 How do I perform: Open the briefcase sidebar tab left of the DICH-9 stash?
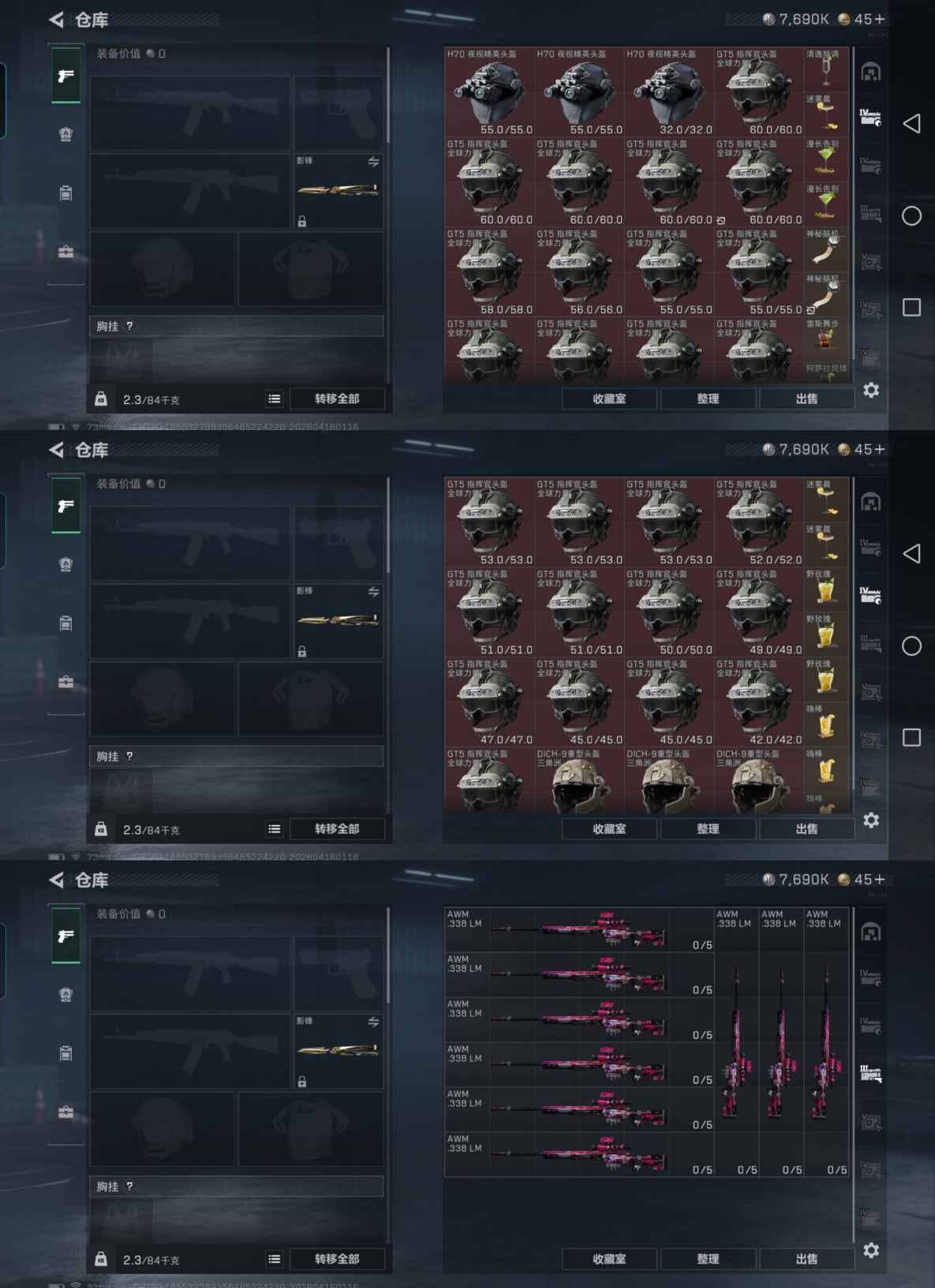pos(66,682)
